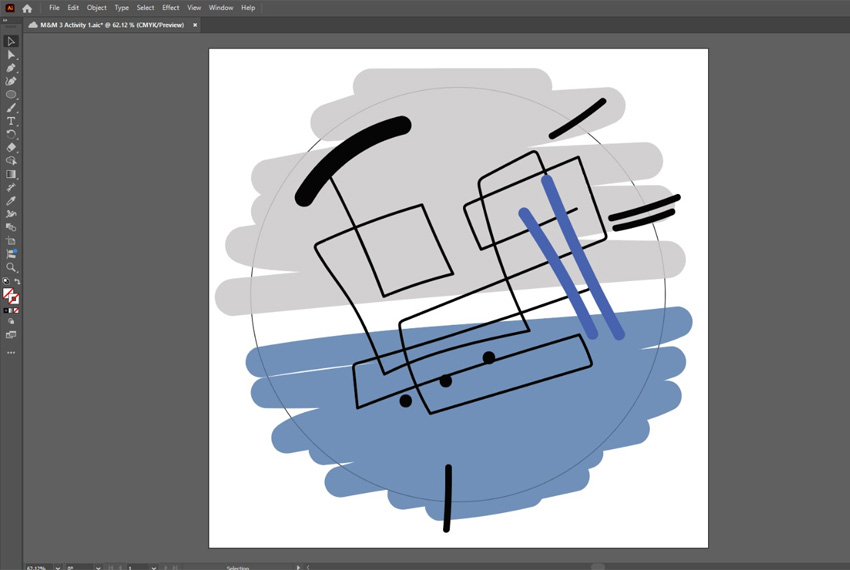Expand the artboard navigation dropdown

tap(155, 567)
